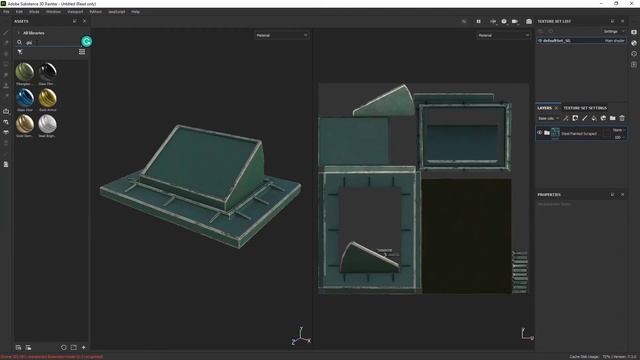Open viewport mode dropdown in top toolbar
The width and height of the screenshot is (640, 360).
point(493,21)
